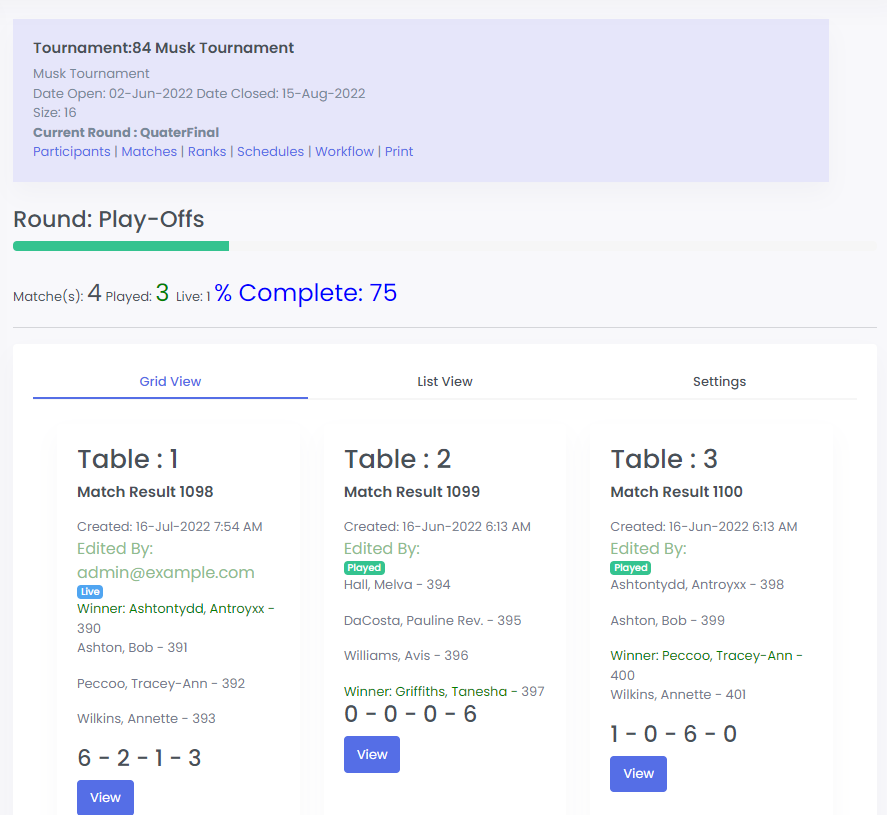Image resolution: width=887 pixels, height=815 pixels.
Task: Click the Match Result 1100 heading
Action: [x=676, y=492]
